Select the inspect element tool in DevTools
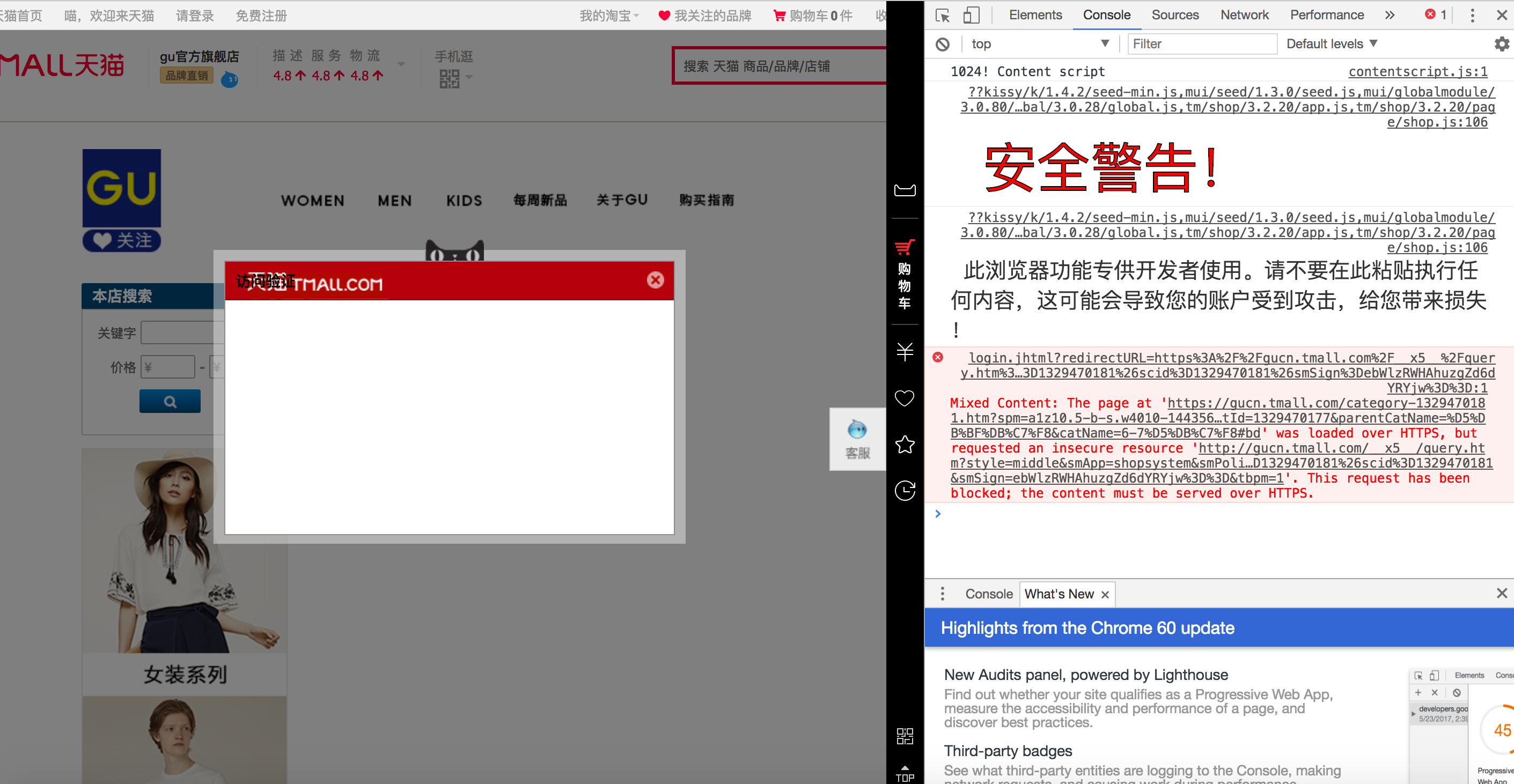 tap(942, 14)
